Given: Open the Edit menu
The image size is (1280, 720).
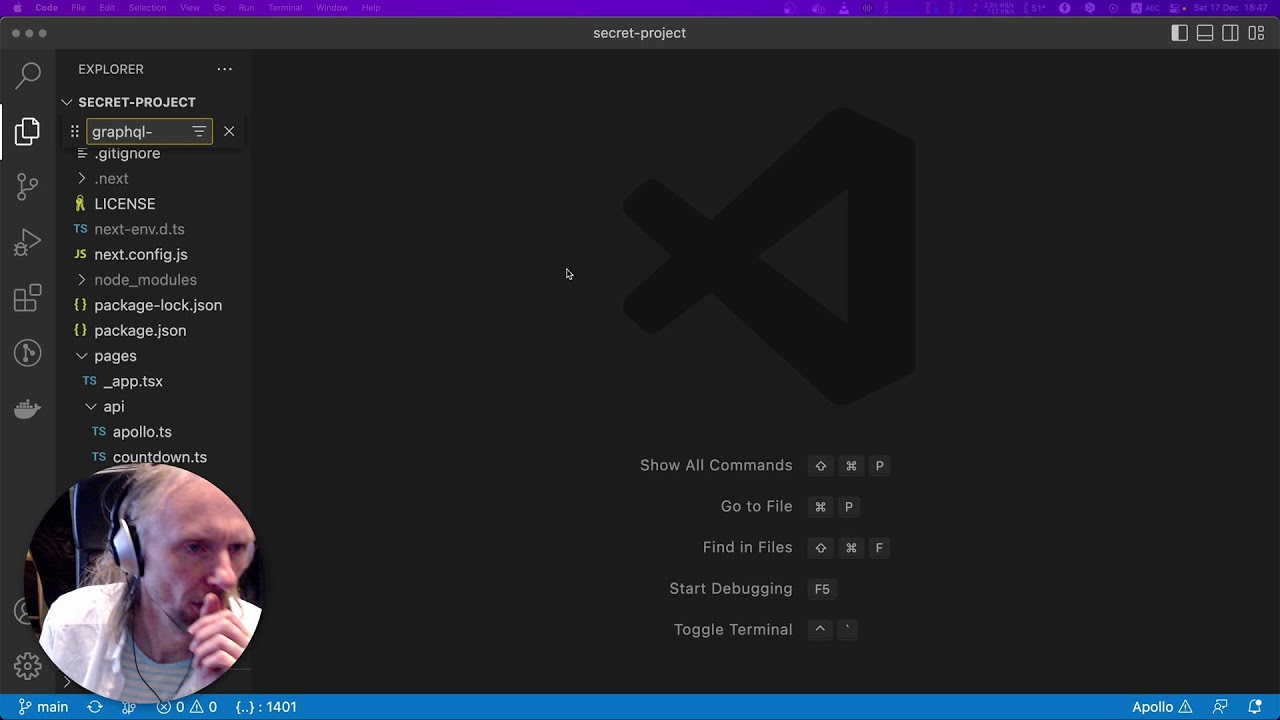Looking at the screenshot, I should coord(107,8).
